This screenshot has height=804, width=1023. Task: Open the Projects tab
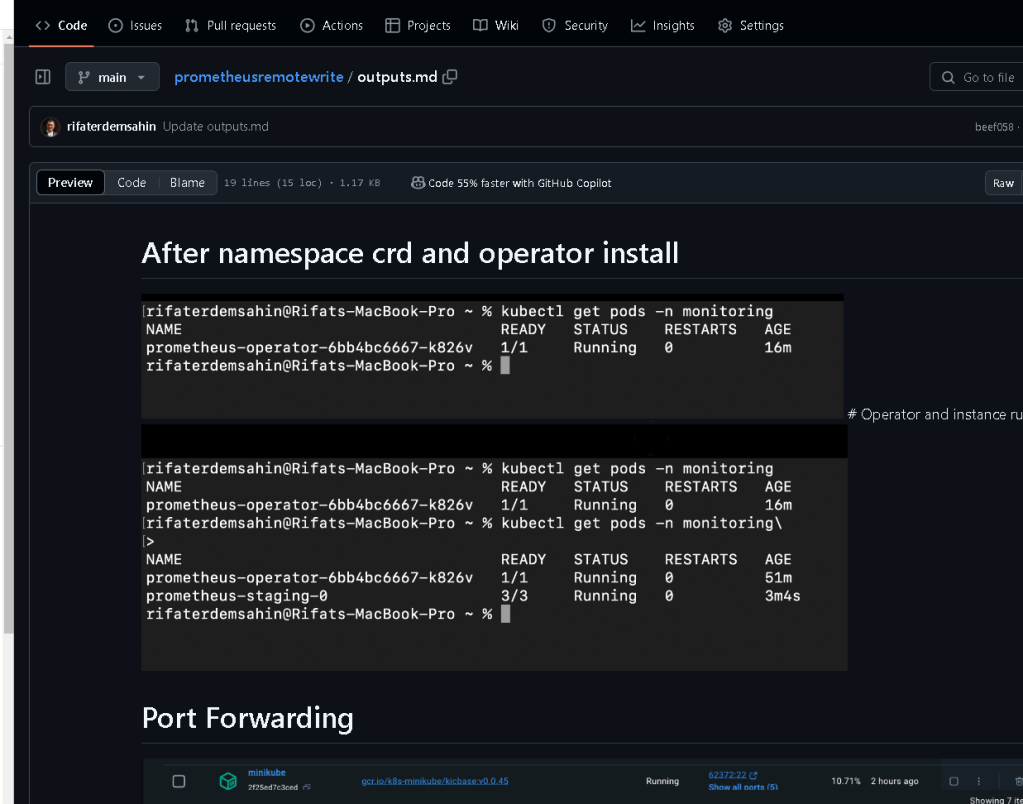(418, 25)
